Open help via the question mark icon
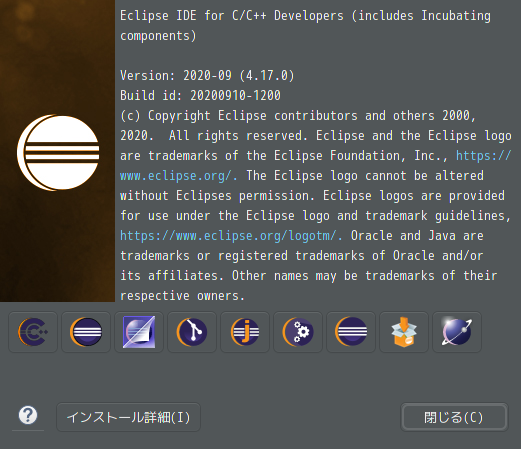The width and height of the screenshot is (521, 449). [28, 415]
